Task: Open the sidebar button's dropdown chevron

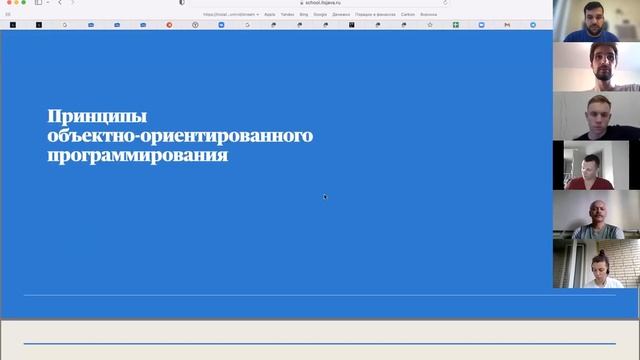Action: click(48, 2)
